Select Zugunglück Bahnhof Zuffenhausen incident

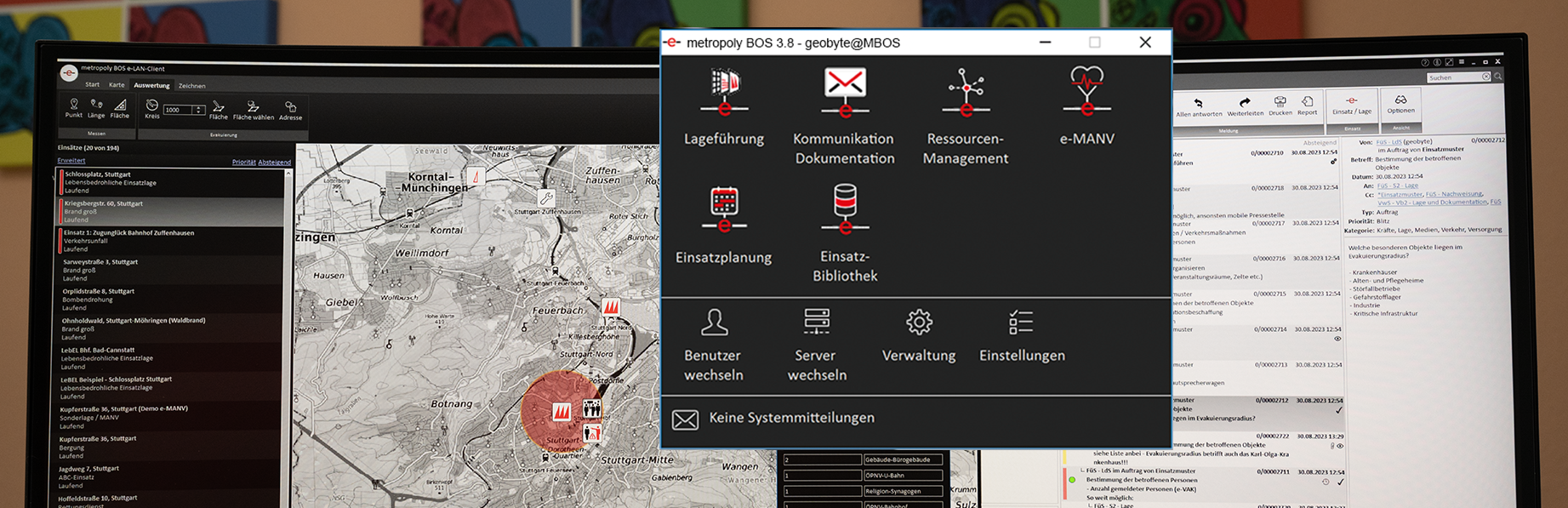tap(171, 241)
